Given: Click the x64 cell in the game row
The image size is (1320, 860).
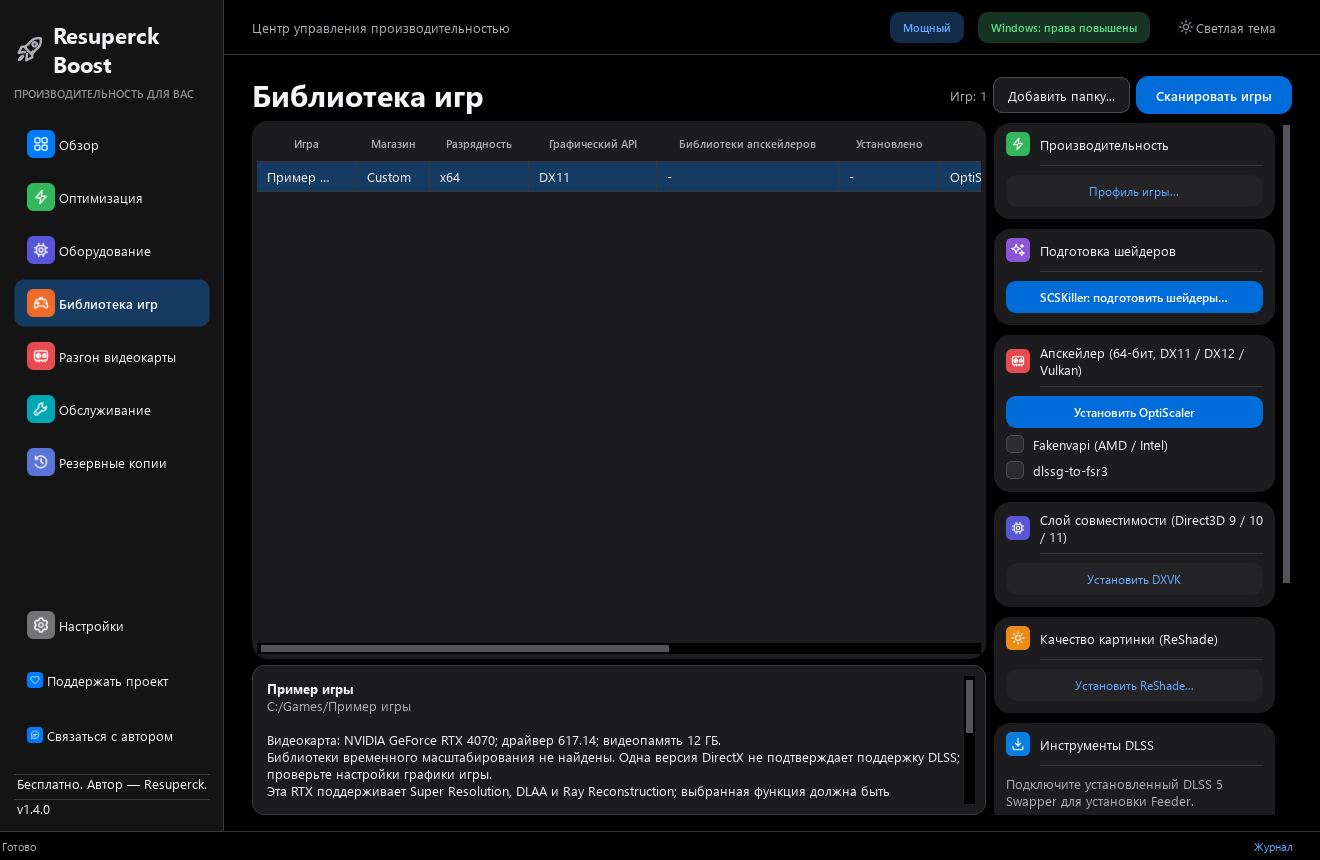Looking at the screenshot, I should [479, 177].
